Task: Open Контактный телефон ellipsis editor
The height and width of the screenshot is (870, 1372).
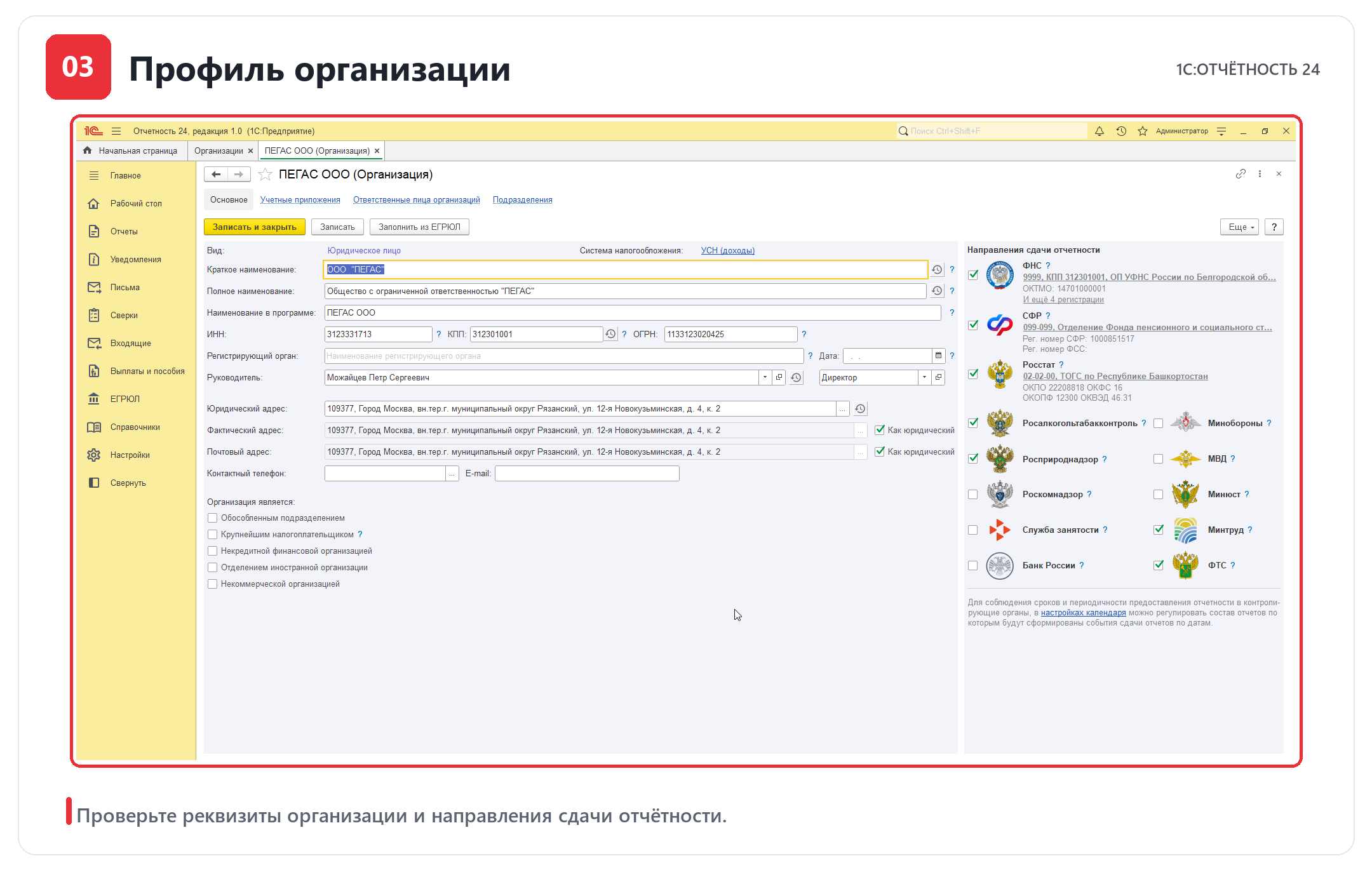Action: tap(452, 474)
